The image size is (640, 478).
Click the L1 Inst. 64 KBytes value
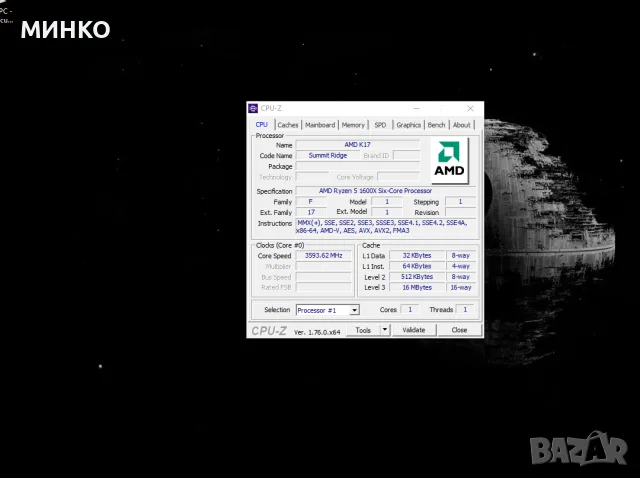click(x=417, y=266)
